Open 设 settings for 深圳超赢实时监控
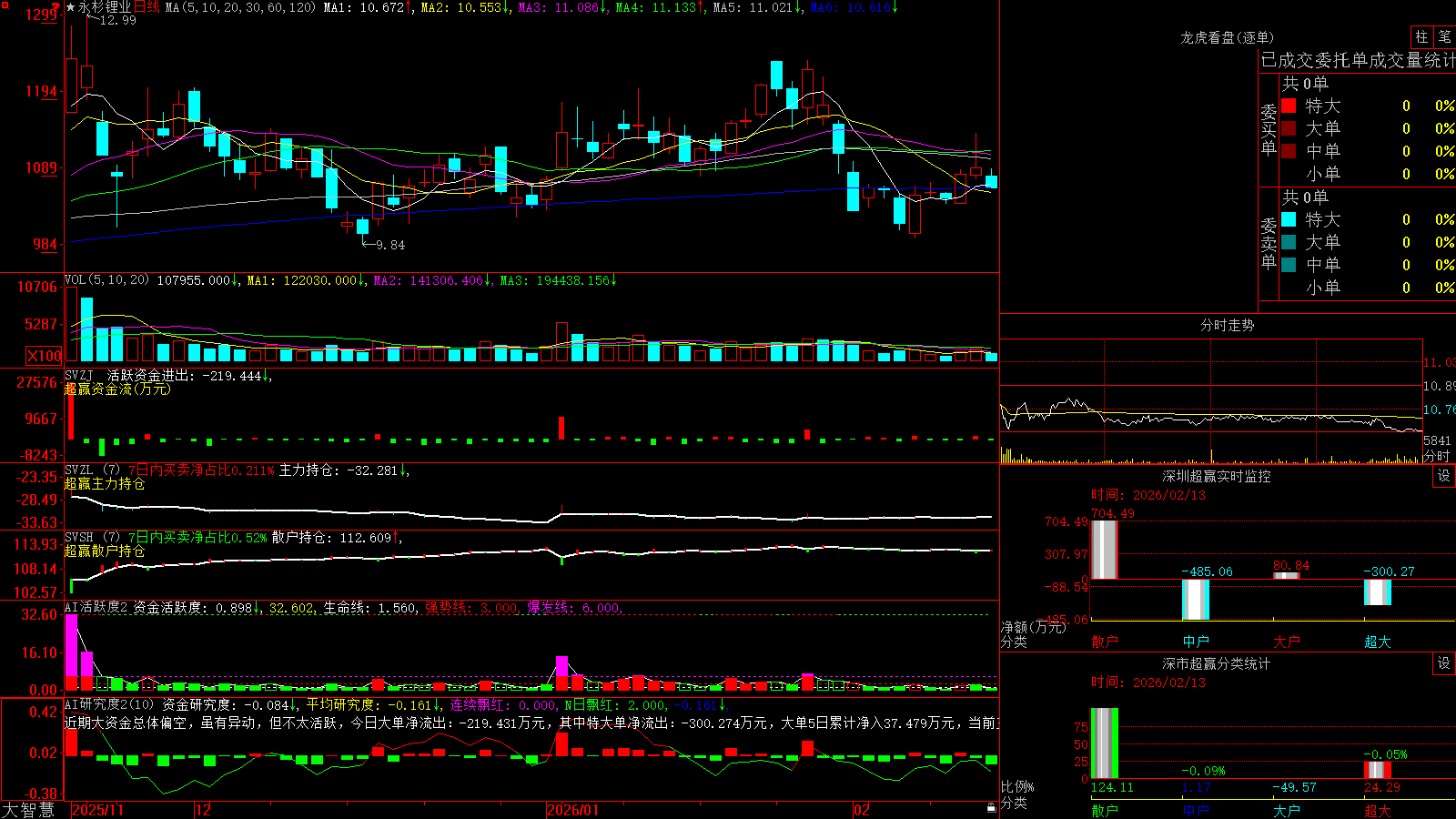 pos(1444,476)
